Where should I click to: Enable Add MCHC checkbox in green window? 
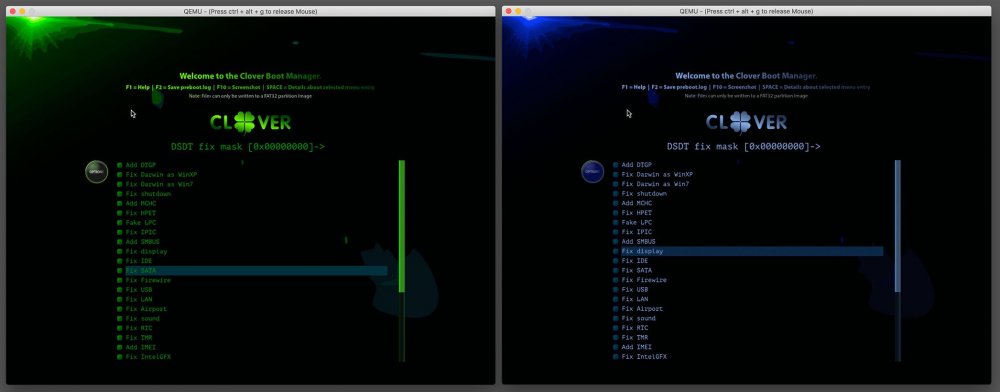119,203
